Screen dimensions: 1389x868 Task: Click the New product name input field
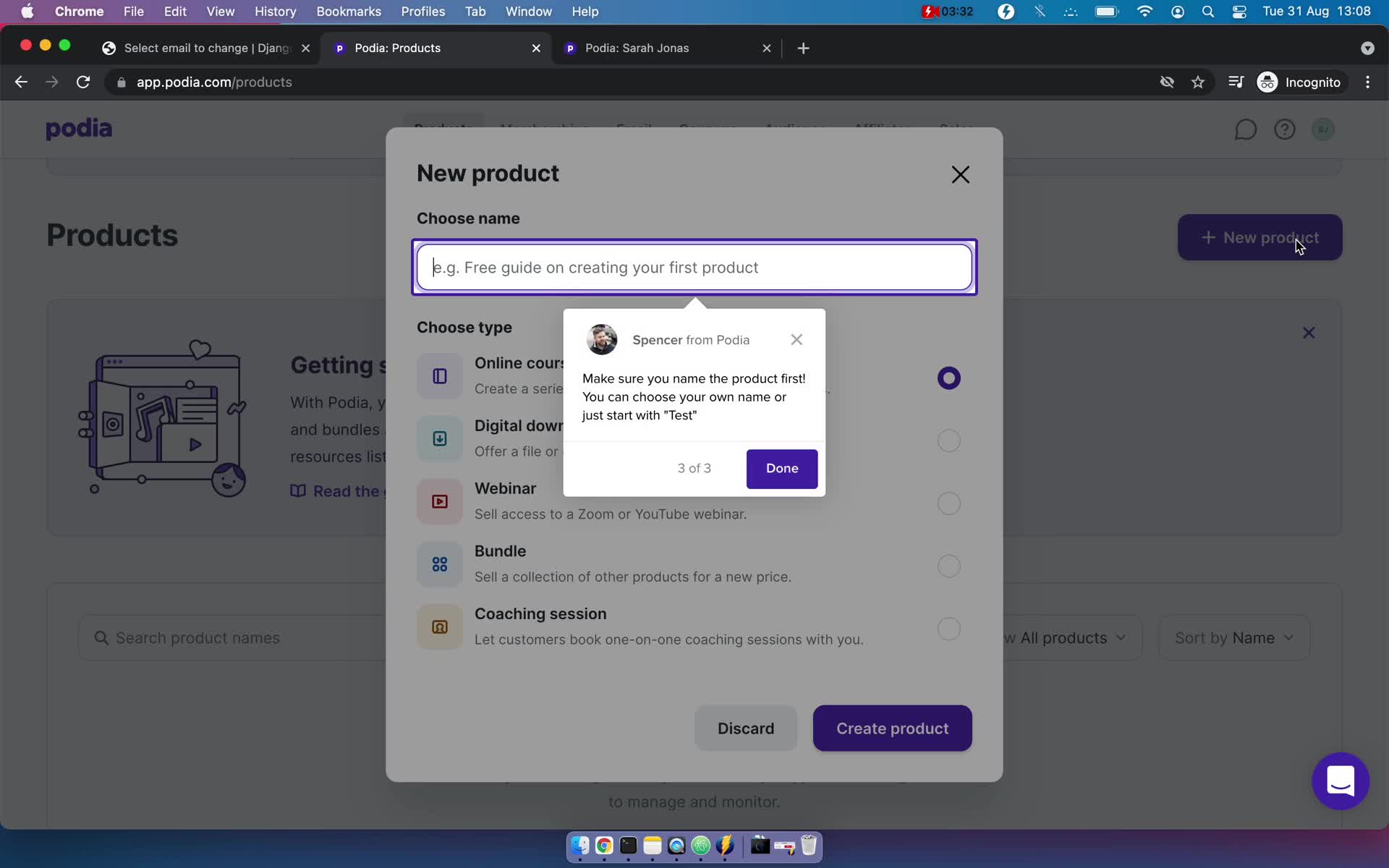[695, 267]
